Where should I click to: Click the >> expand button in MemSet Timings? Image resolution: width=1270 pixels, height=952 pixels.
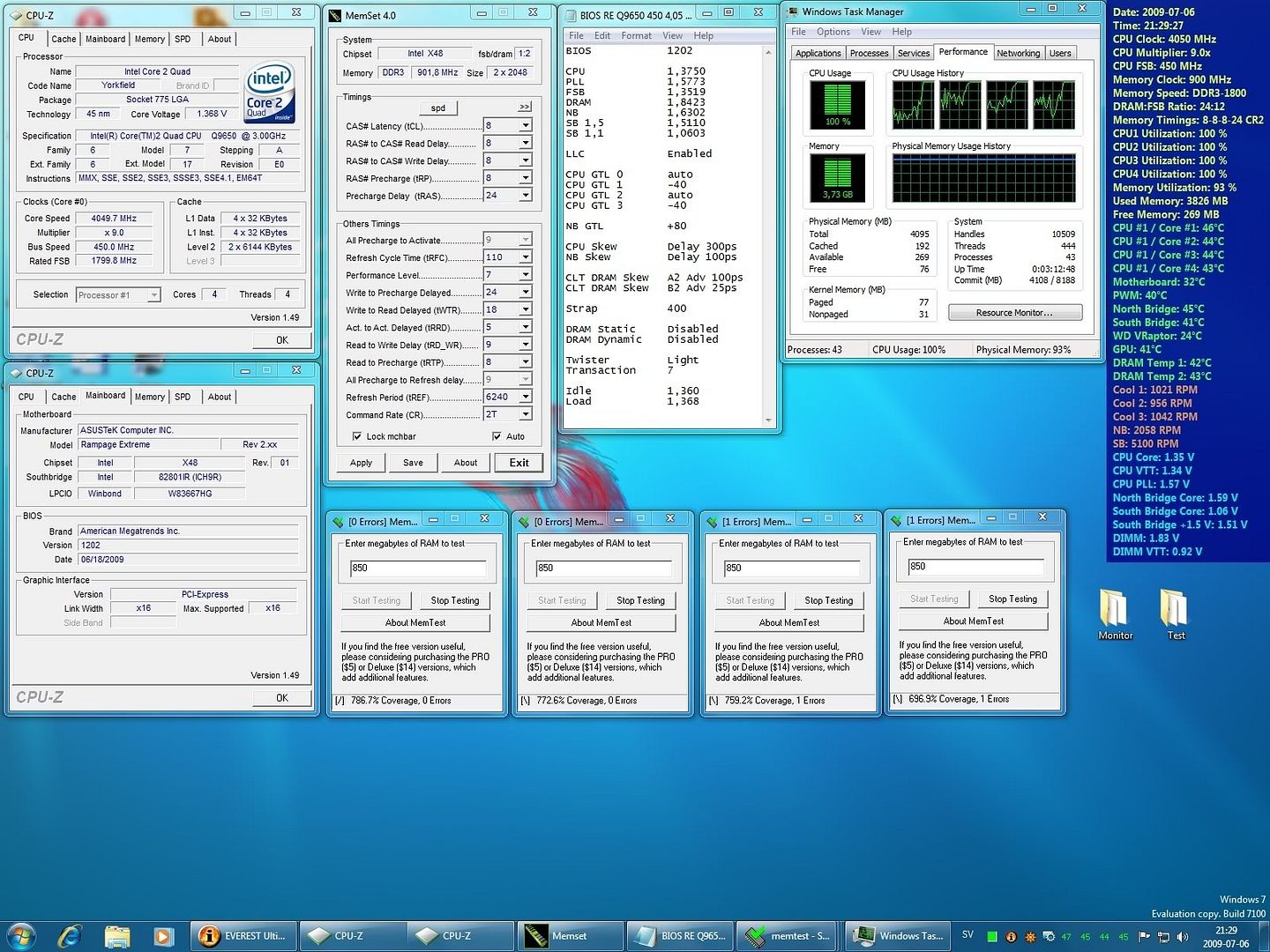coord(525,107)
